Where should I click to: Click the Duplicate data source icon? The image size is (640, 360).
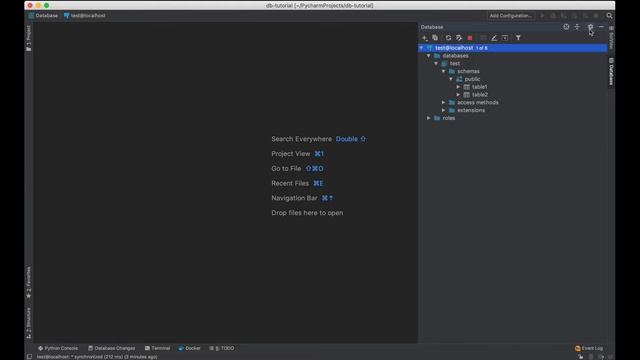pos(435,38)
